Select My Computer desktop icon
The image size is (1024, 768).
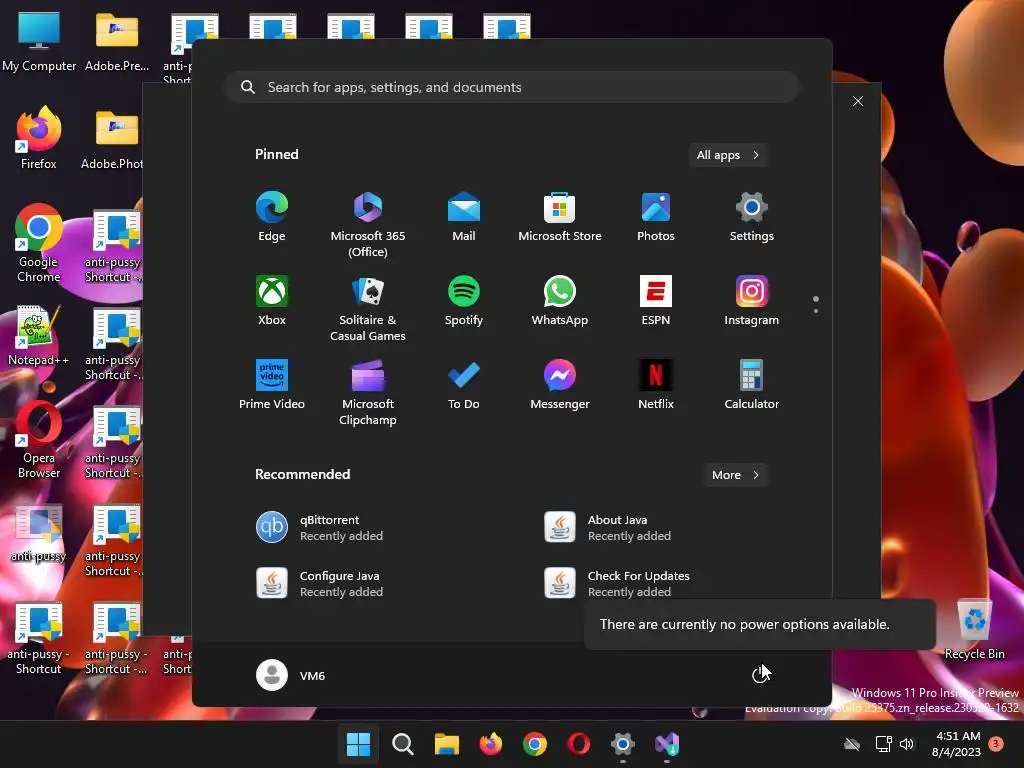[x=39, y=42]
